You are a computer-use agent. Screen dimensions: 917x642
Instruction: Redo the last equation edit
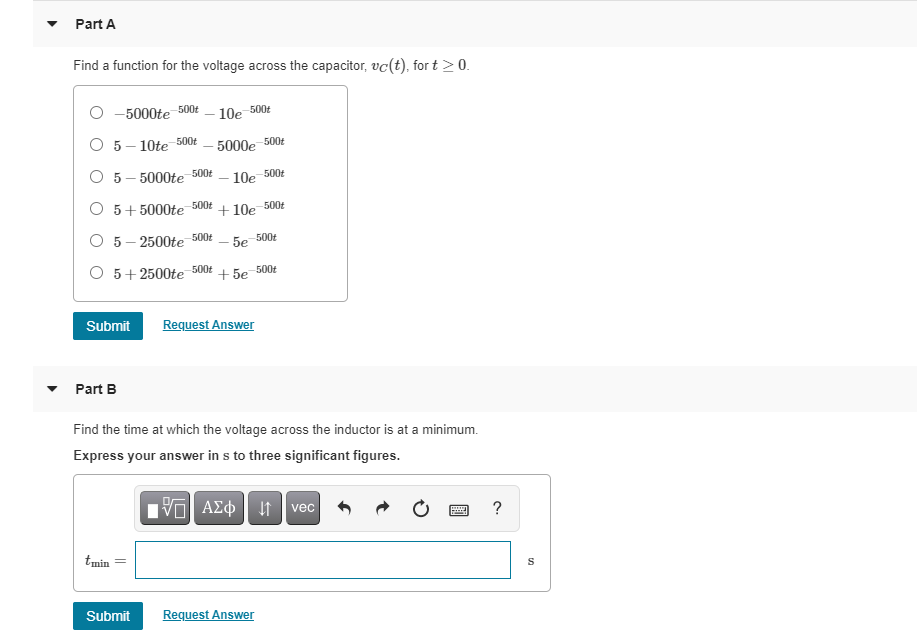[x=382, y=508]
